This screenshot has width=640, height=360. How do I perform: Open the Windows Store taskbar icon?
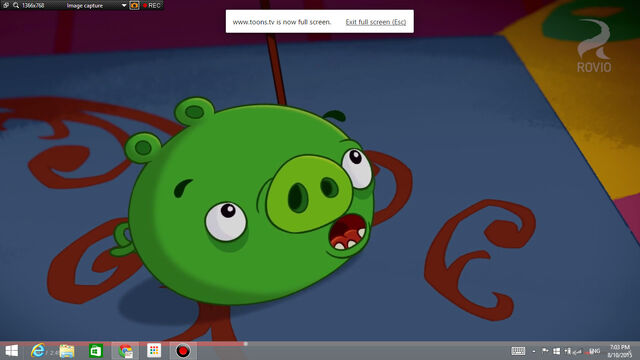(x=96, y=351)
